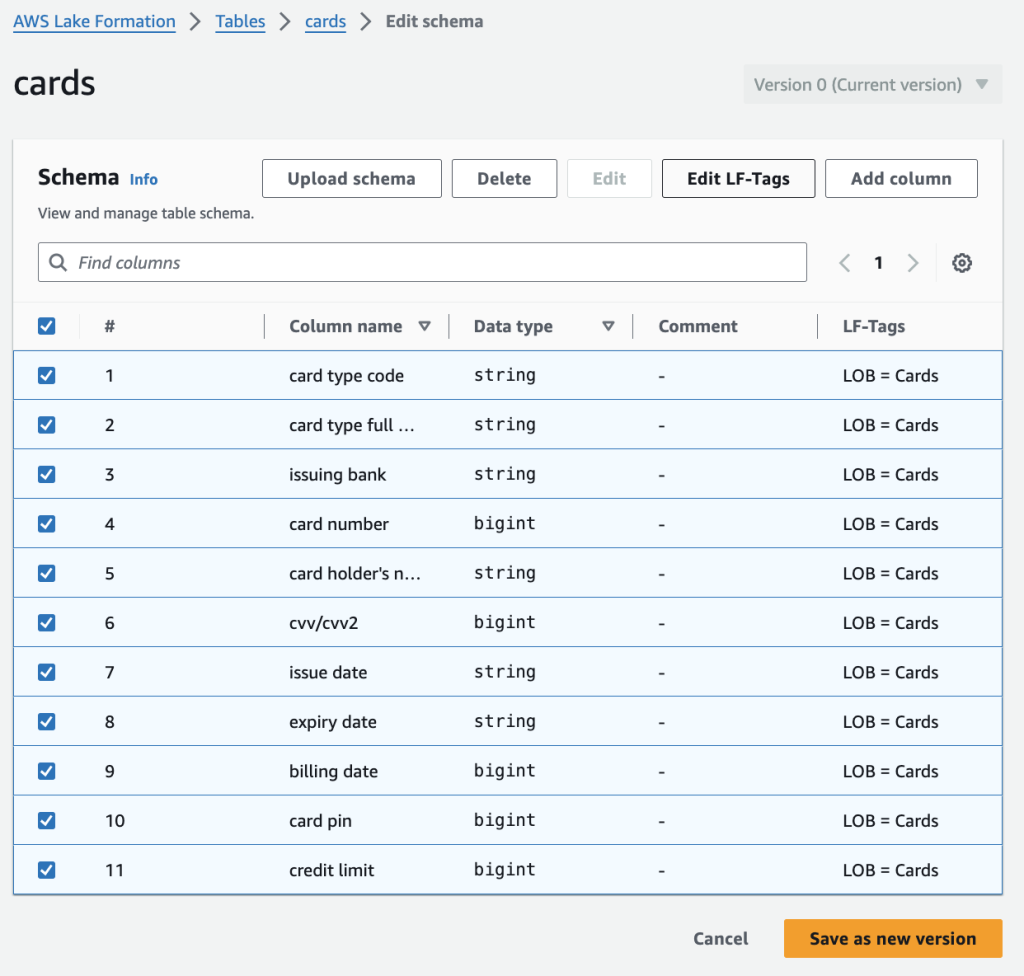Click LOB = Cards tag for card pin
The width and height of the screenshot is (1024, 976).
pyautogui.click(x=891, y=821)
